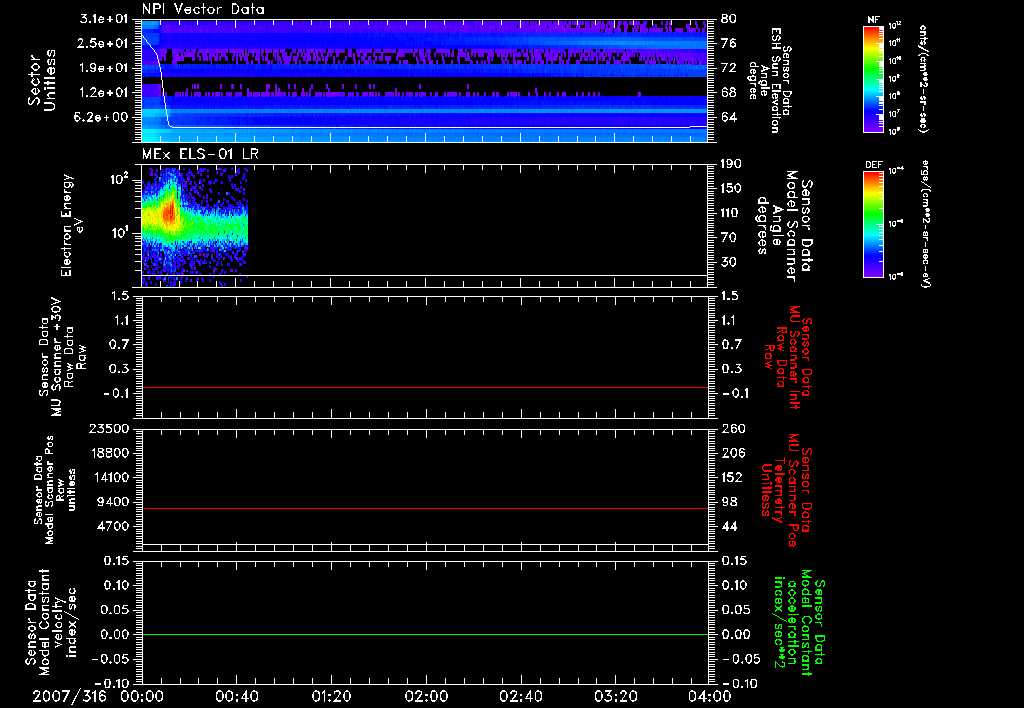Click the '18800' scanner position tick label
The image size is (1024, 708).
pos(109,453)
